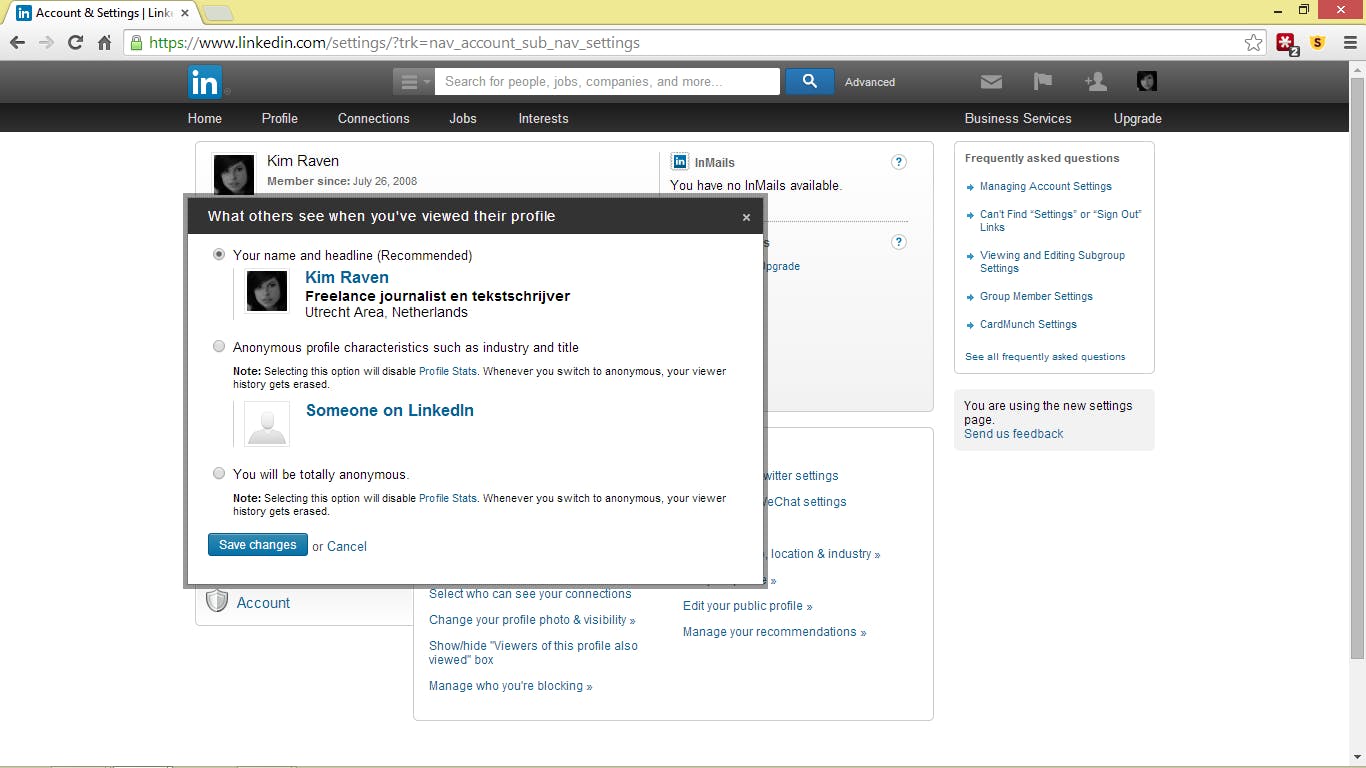
Task: Click 'Manage who you're blocking' link
Action: click(x=511, y=686)
